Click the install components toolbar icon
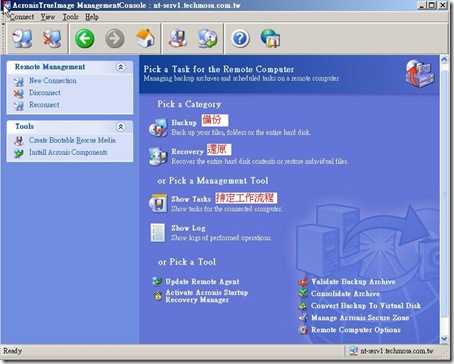The height and width of the screenshot is (364, 454). (x=207, y=38)
